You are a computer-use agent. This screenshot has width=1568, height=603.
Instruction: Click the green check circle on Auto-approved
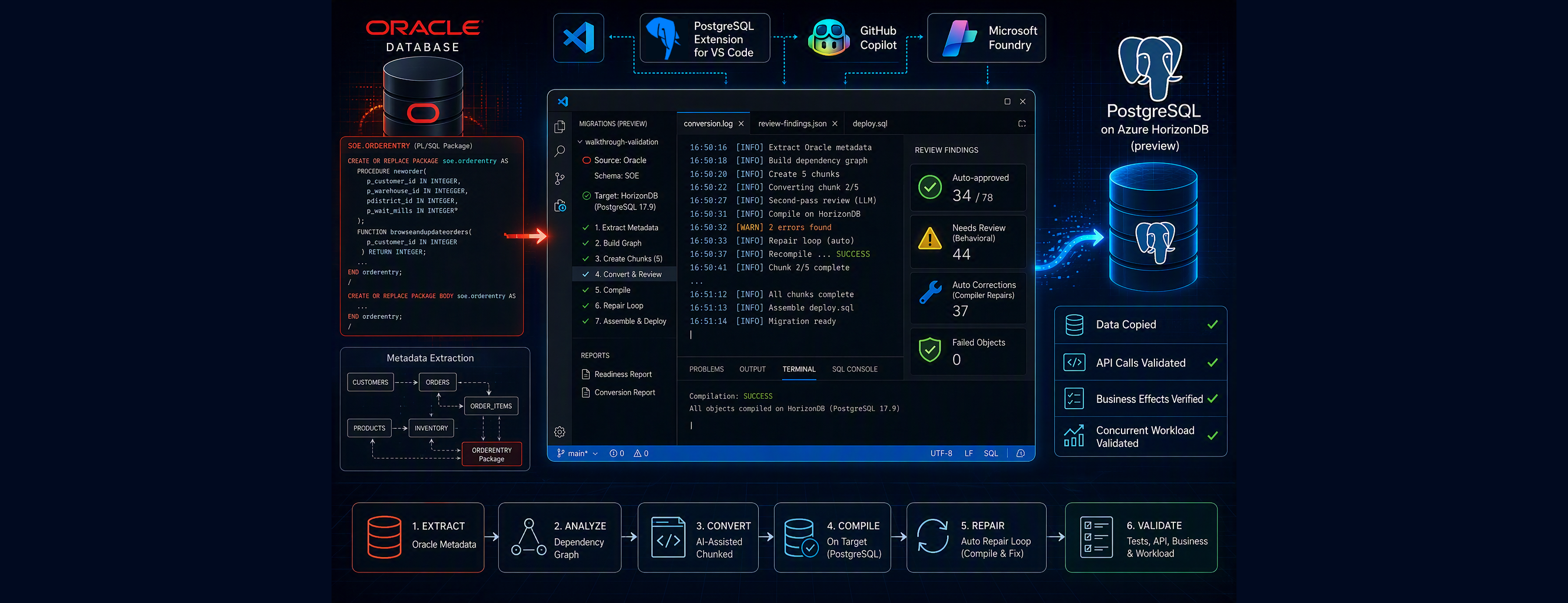tap(930, 187)
